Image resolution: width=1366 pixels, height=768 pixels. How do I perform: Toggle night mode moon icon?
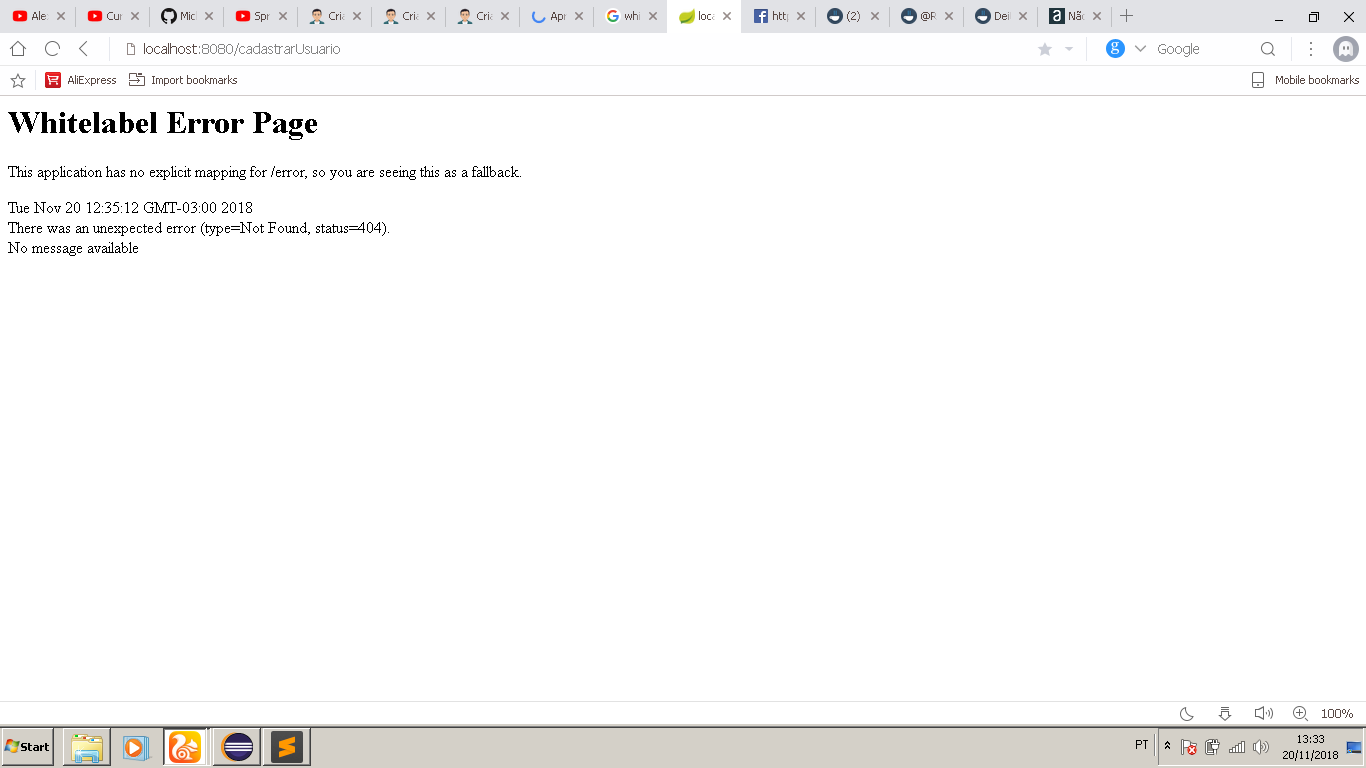tap(1187, 714)
